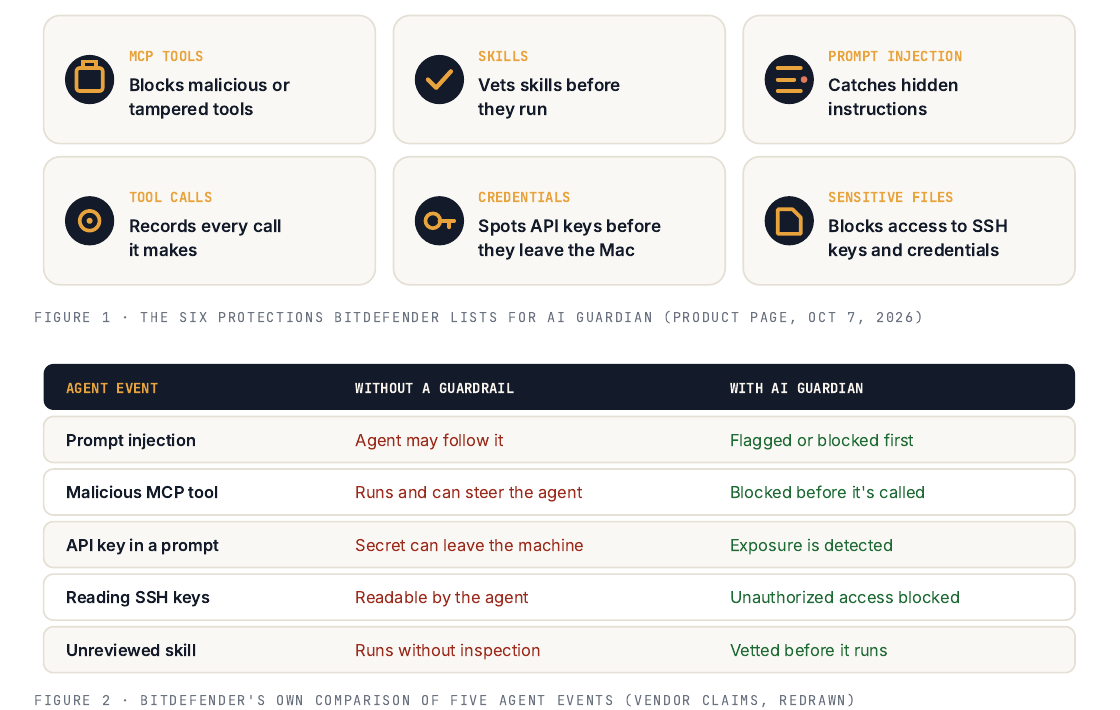Click 'Runs and can steer the agent' cell
The height and width of the screenshot is (710, 1120).
[469, 492]
